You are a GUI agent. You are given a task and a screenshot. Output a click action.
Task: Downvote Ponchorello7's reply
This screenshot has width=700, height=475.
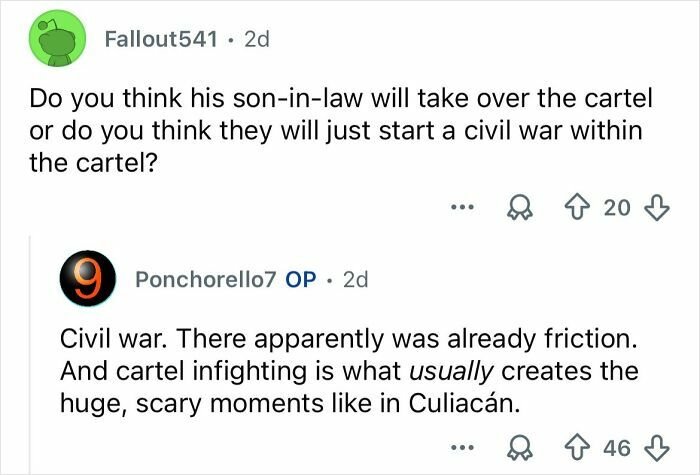[x=655, y=446]
